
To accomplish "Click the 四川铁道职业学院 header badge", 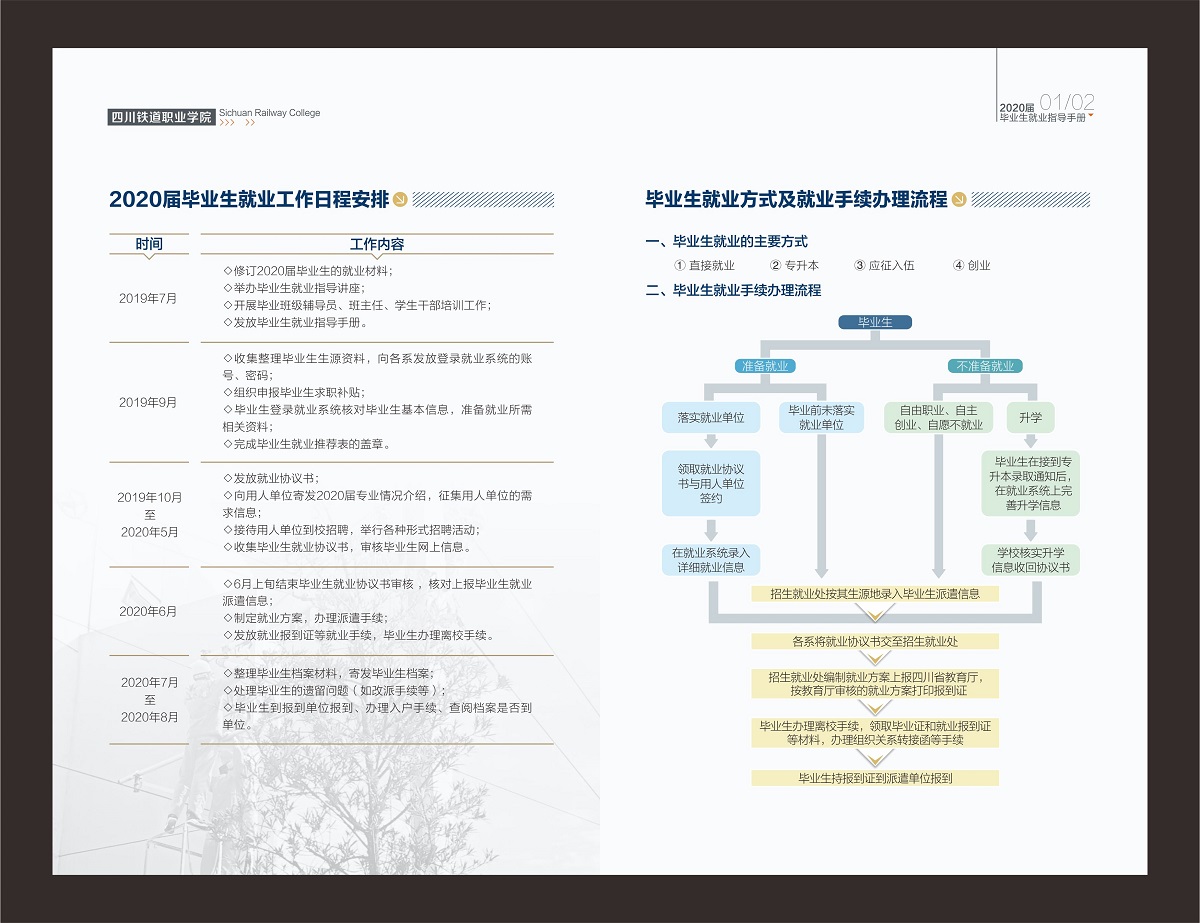I will [161, 117].
